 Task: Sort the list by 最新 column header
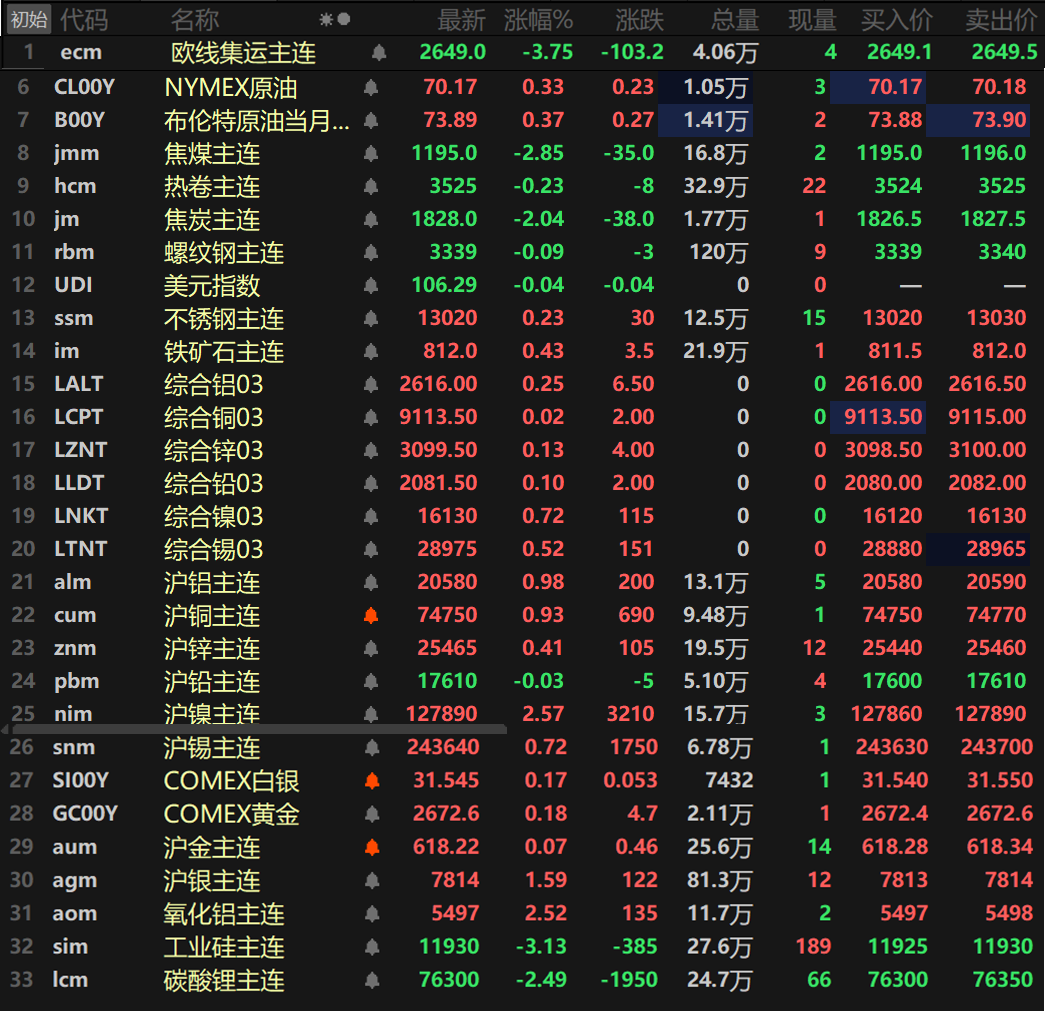click(x=461, y=19)
